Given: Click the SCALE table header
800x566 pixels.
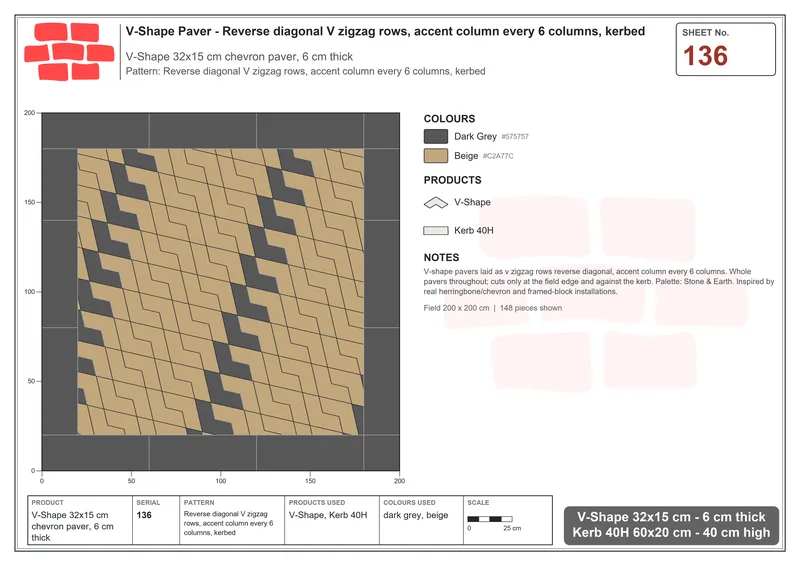Looking at the screenshot, I should (478, 503).
